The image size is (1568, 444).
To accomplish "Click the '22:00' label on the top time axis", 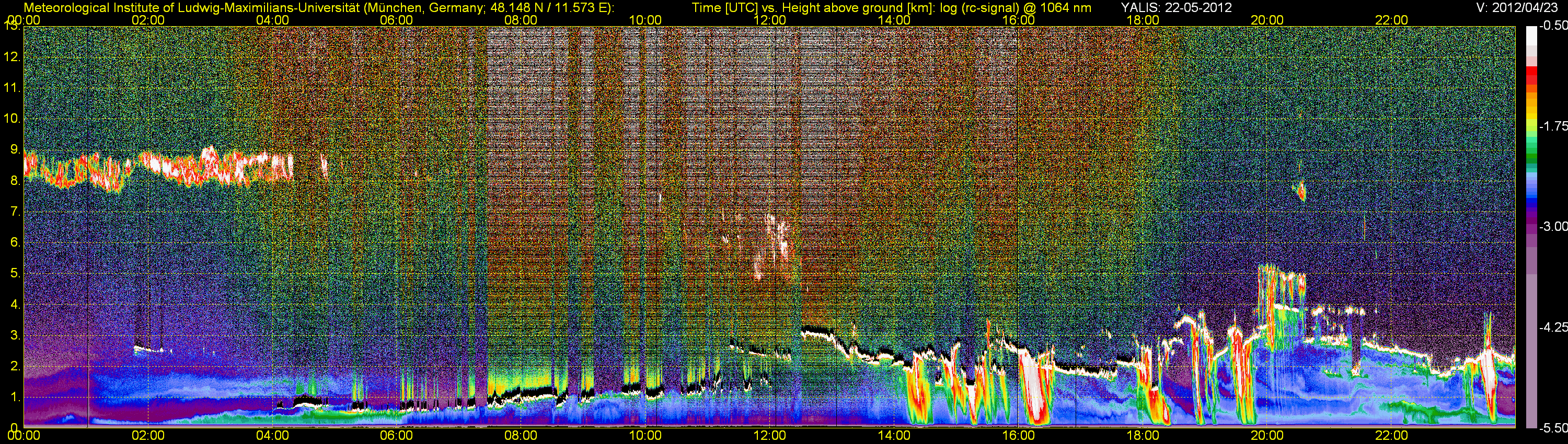I will [x=1391, y=20].
